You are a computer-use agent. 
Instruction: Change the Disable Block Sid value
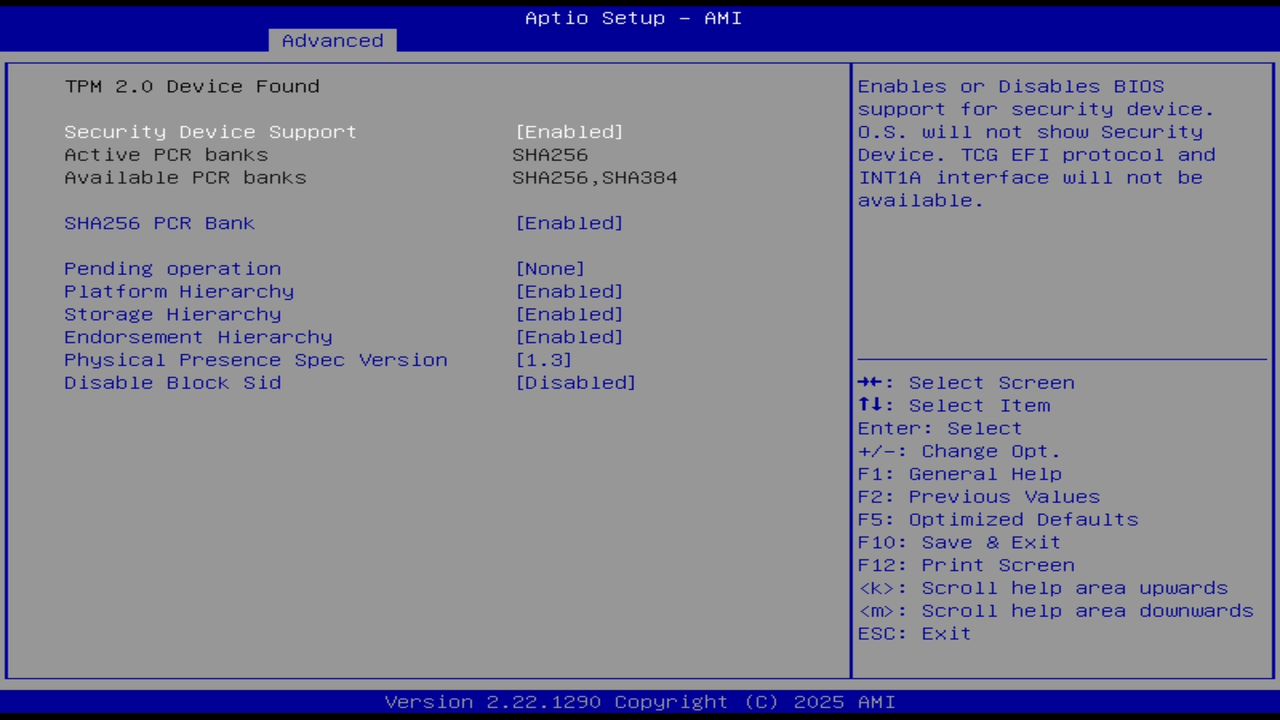point(172,382)
